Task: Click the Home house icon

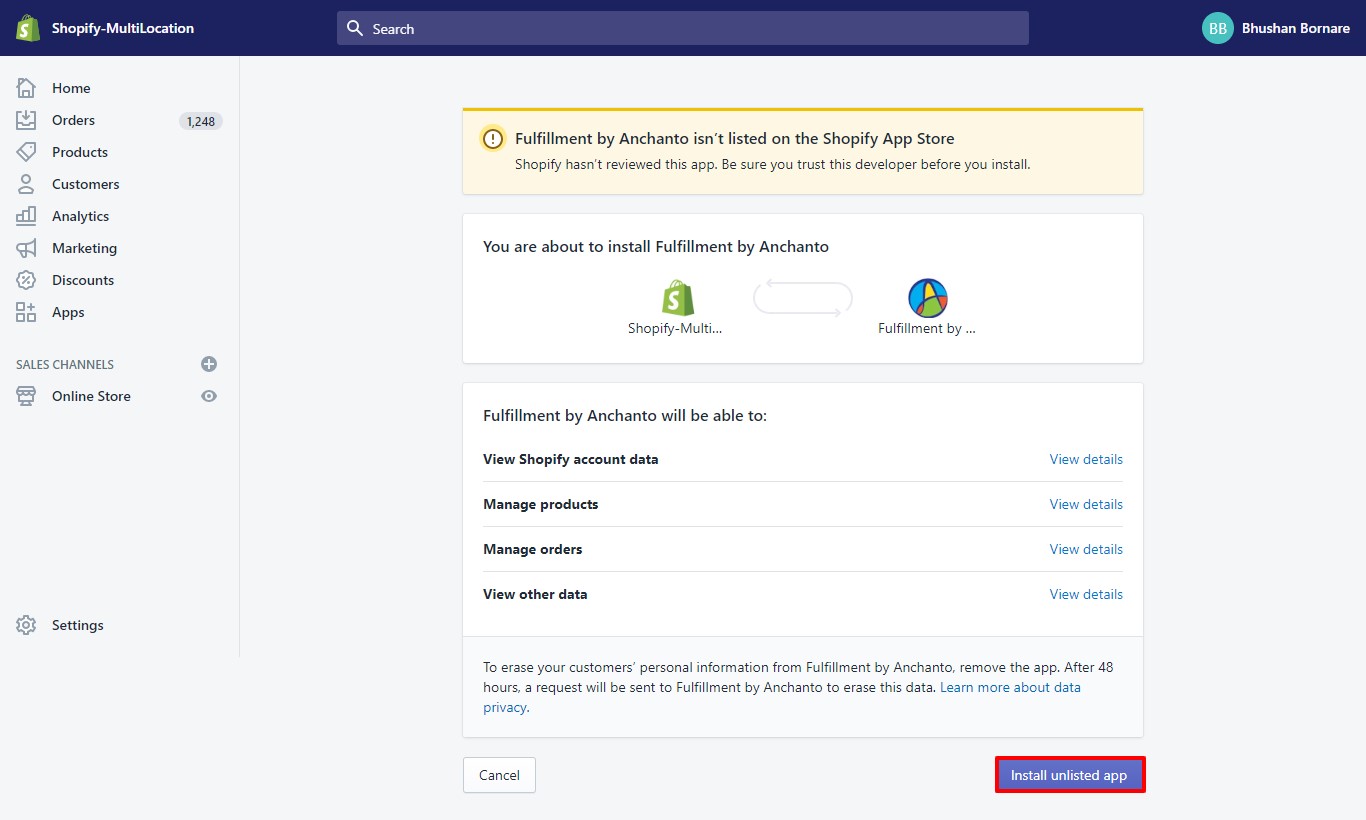Action: [26, 88]
